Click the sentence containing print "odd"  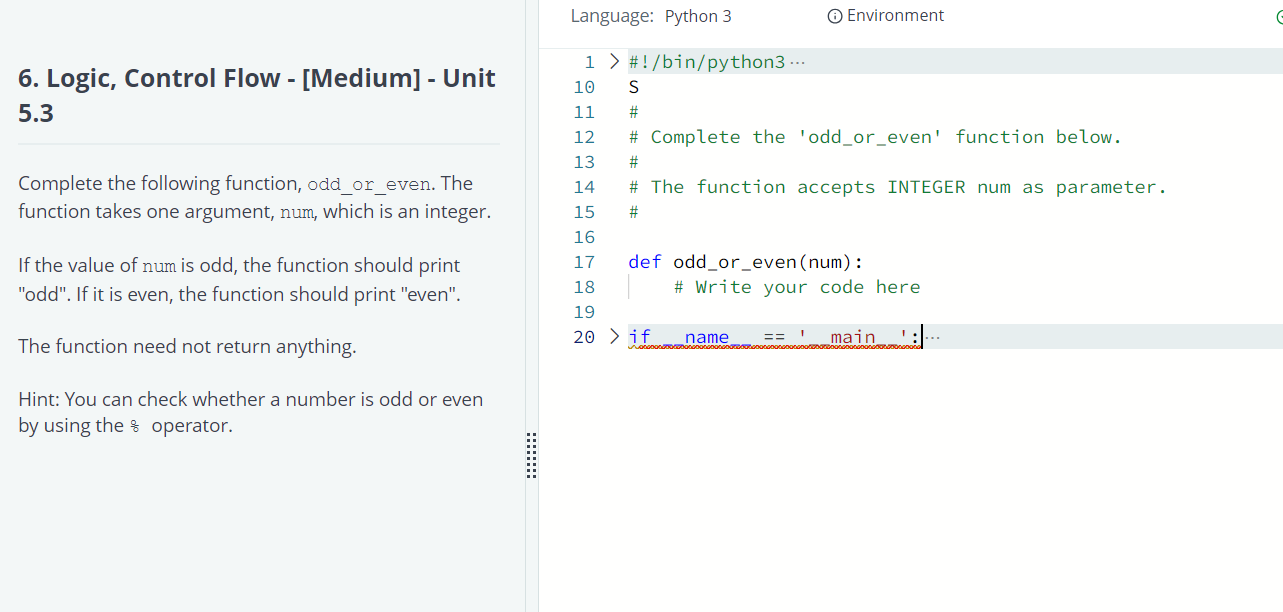pos(240,280)
